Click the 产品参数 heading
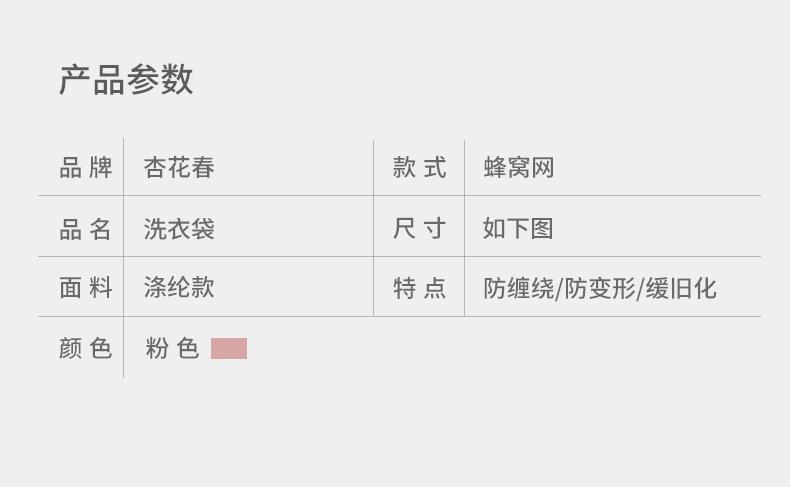 (126, 80)
